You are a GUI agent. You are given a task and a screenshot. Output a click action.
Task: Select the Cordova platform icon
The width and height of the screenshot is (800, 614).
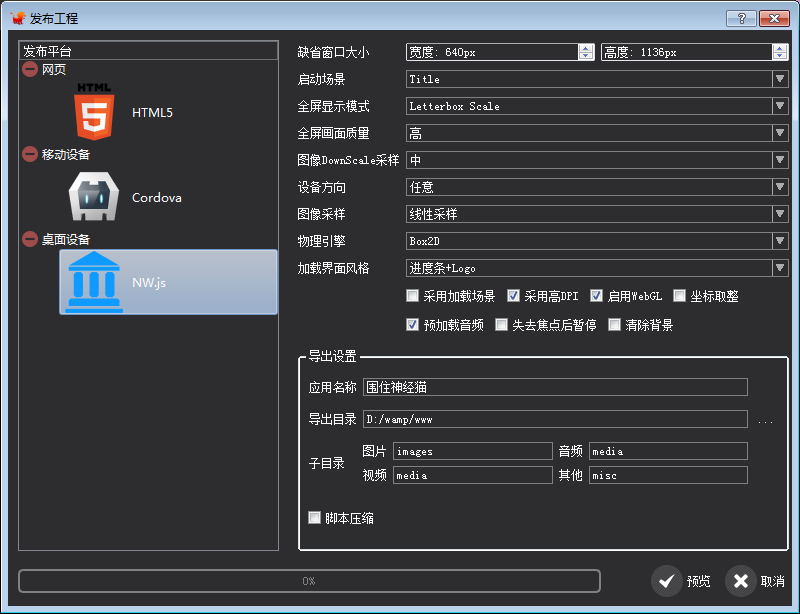(93, 197)
